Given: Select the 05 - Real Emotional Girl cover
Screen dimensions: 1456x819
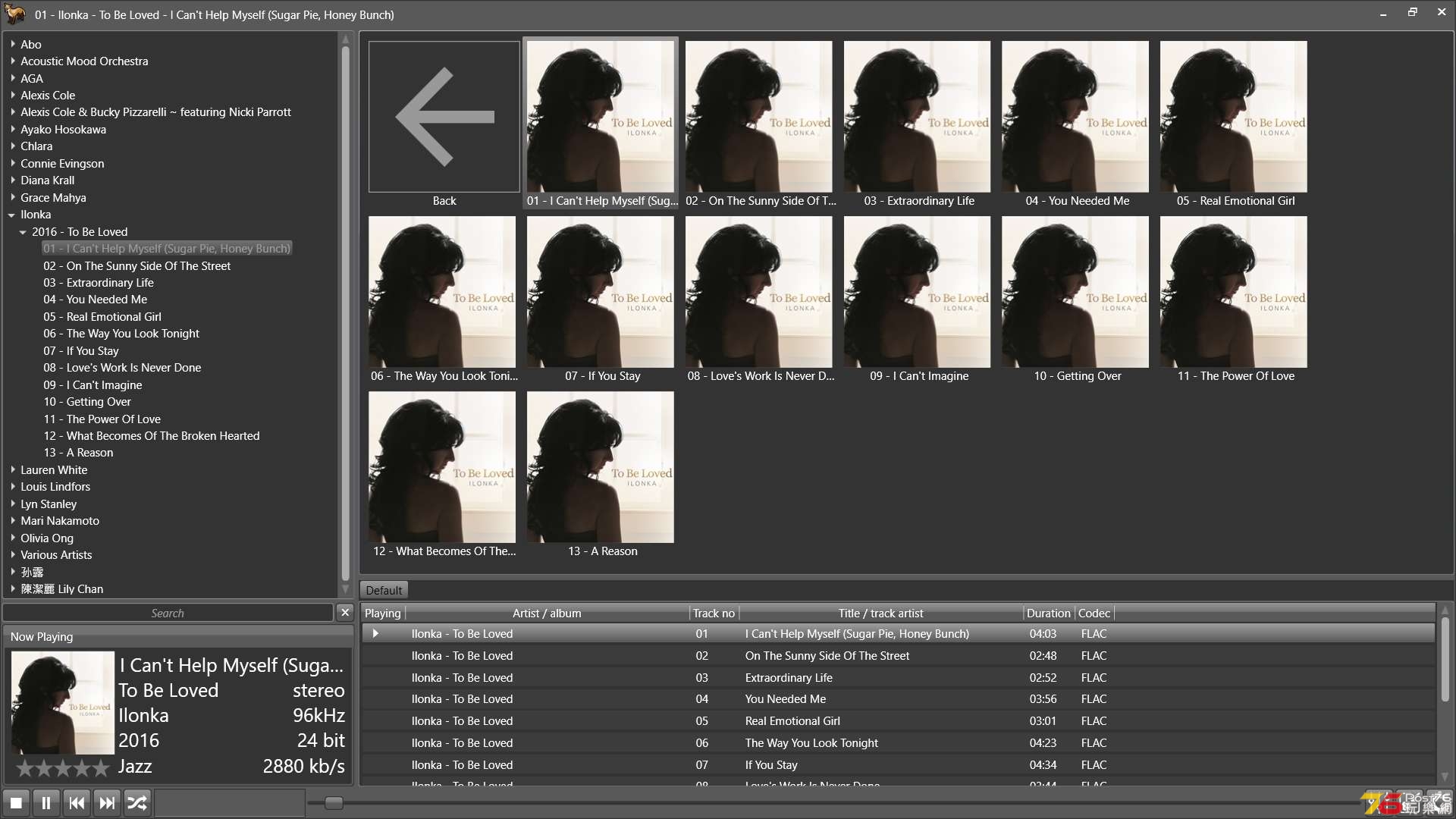Looking at the screenshot, I should pos(1234,116).
